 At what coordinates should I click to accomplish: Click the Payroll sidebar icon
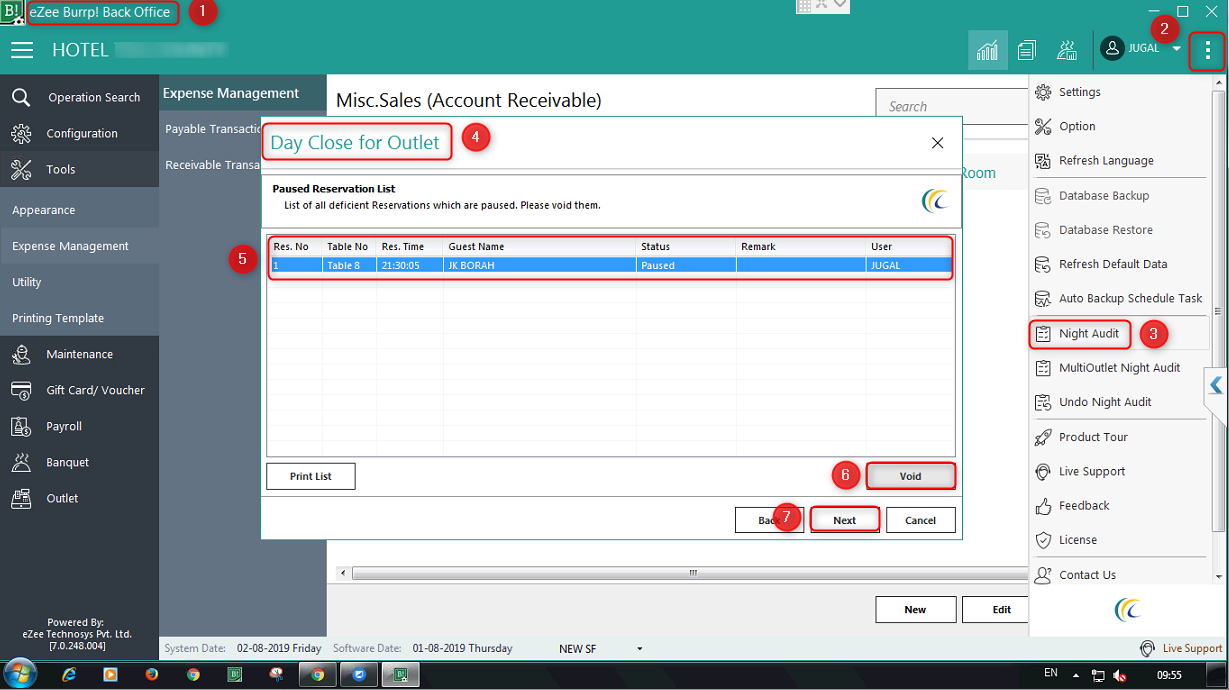pos(22,426)
